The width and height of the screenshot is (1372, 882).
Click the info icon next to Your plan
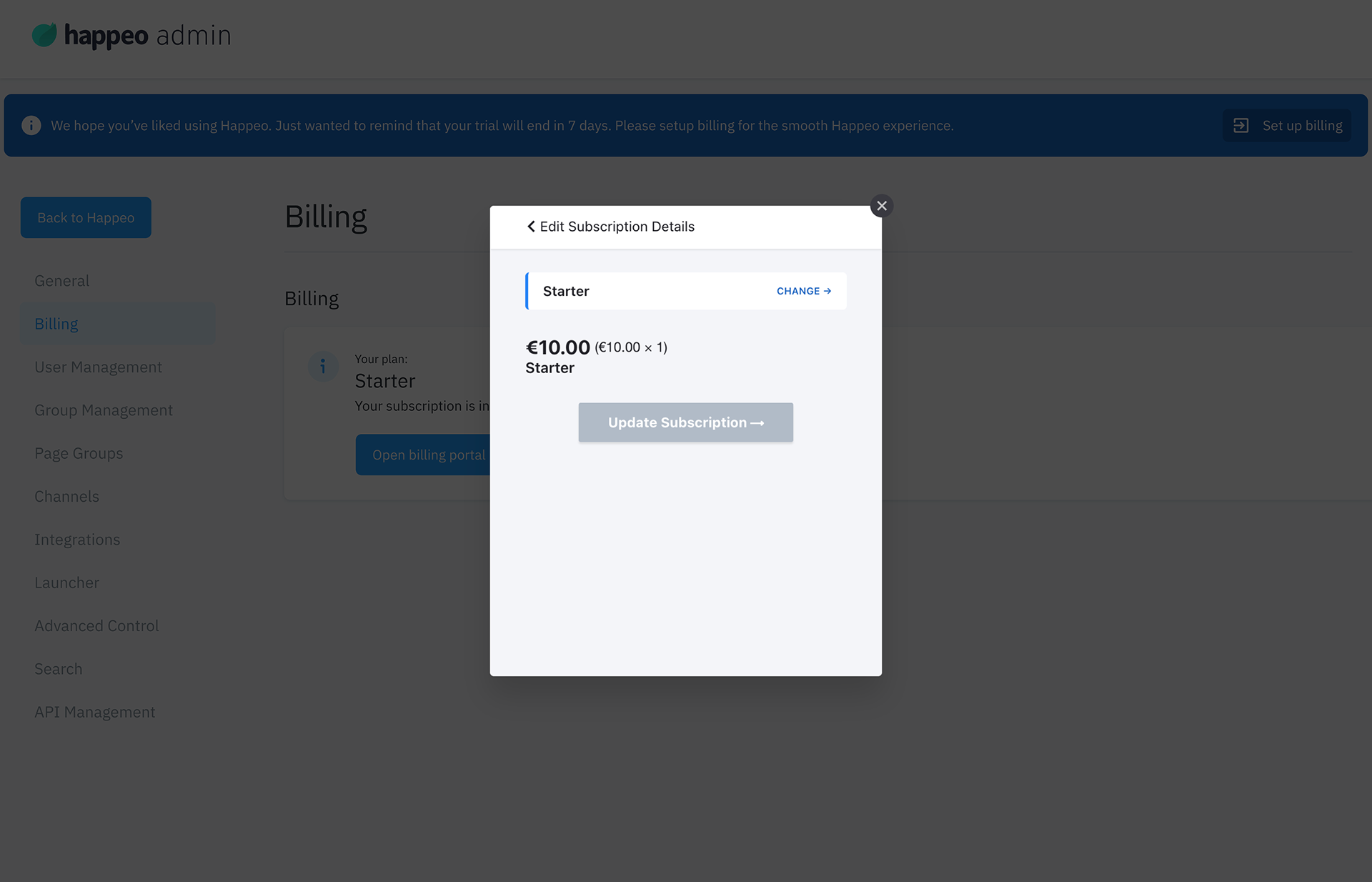(x=323, y=366)
